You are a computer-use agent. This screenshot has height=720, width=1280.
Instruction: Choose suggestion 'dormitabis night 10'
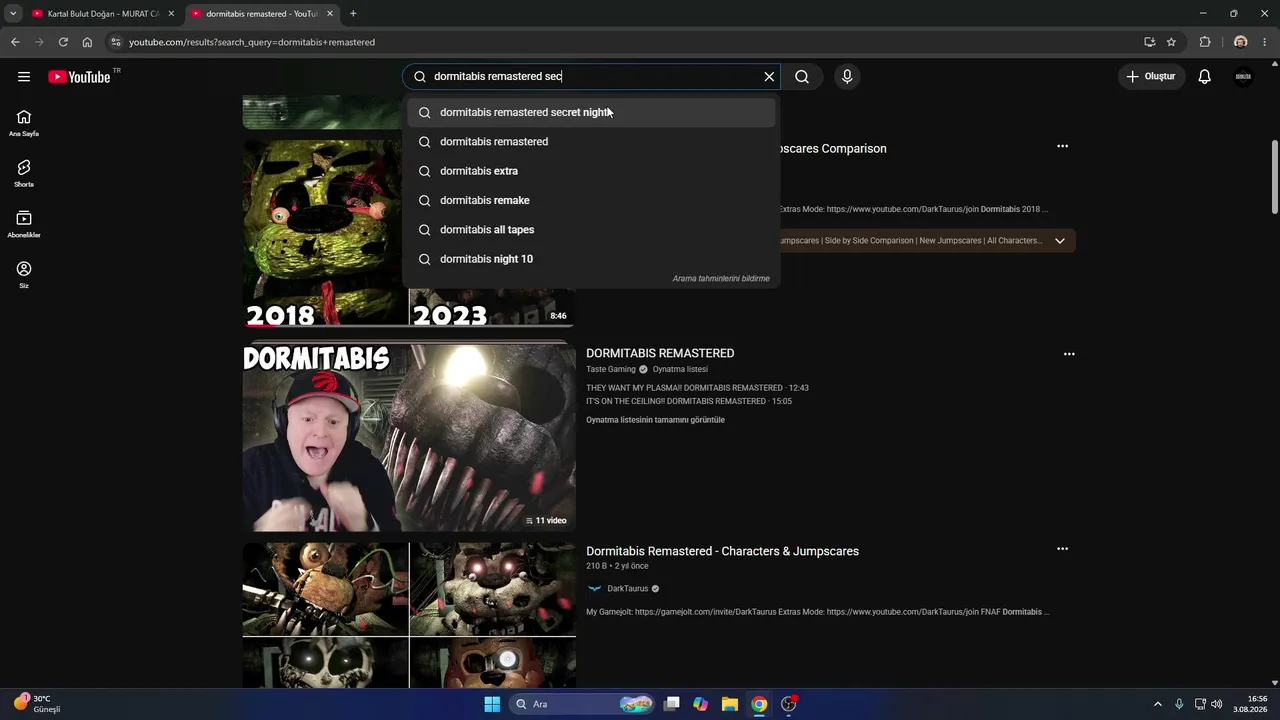click(x=591, y=259)
